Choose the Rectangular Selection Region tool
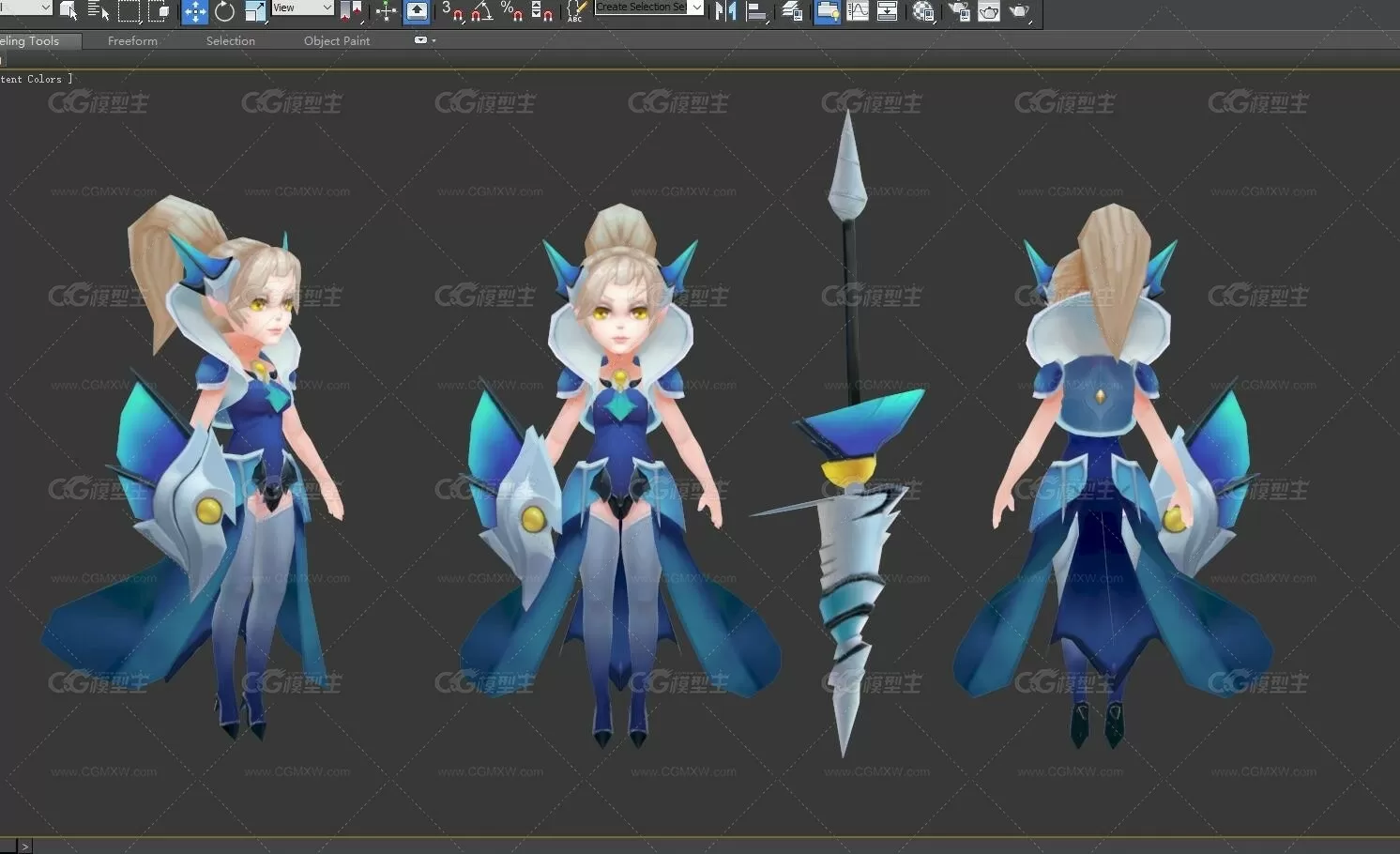The height and width of the screenshot is (854, 1400). tap(129, 11)
